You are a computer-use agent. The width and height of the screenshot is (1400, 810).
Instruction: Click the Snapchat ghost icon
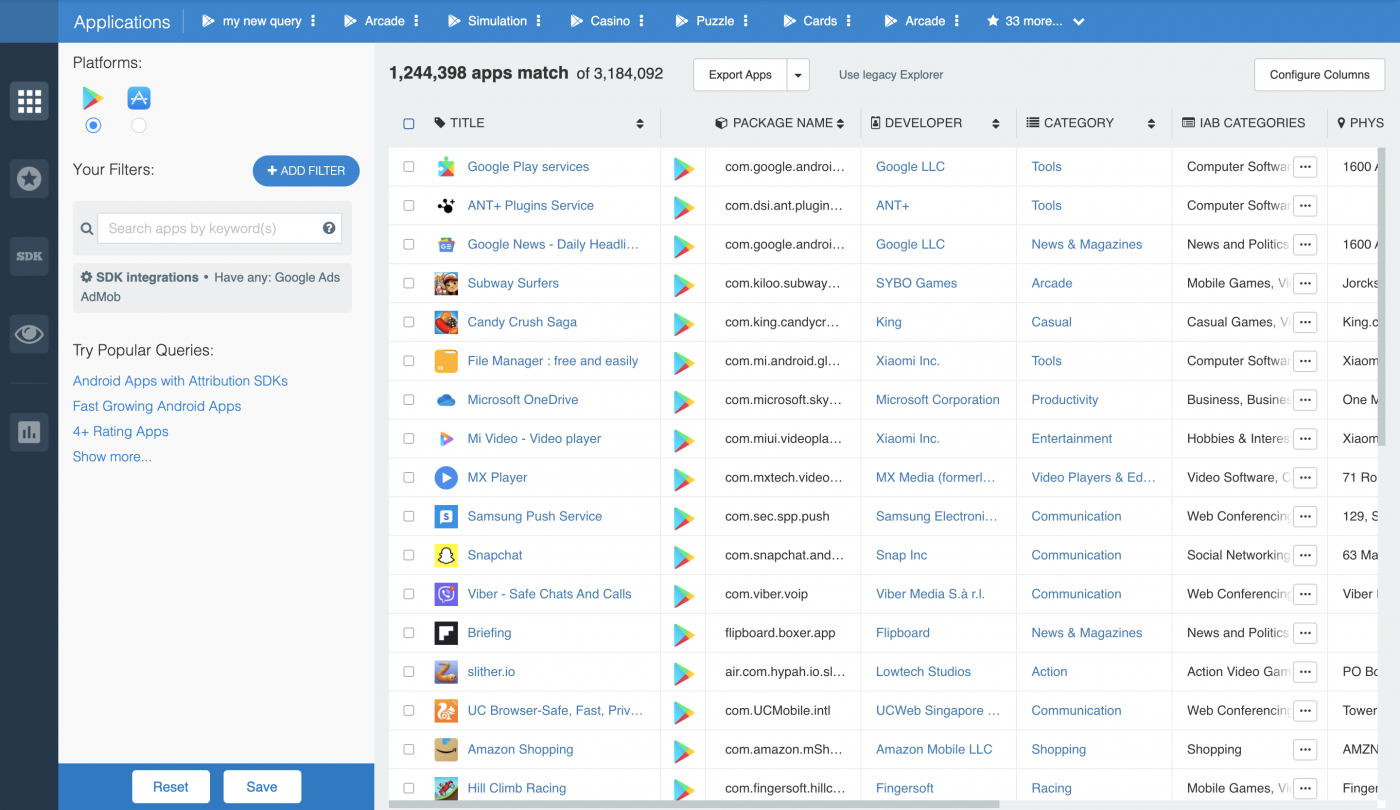pyautogui.click(x=446, y=555)
